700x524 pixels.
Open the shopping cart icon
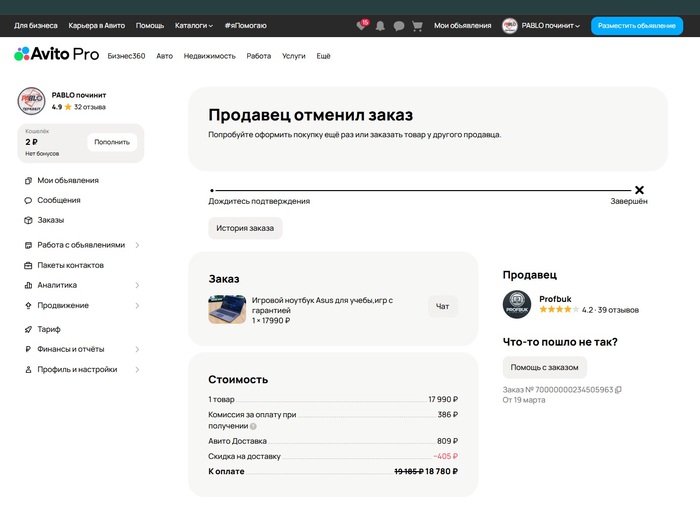click(417, 26)
